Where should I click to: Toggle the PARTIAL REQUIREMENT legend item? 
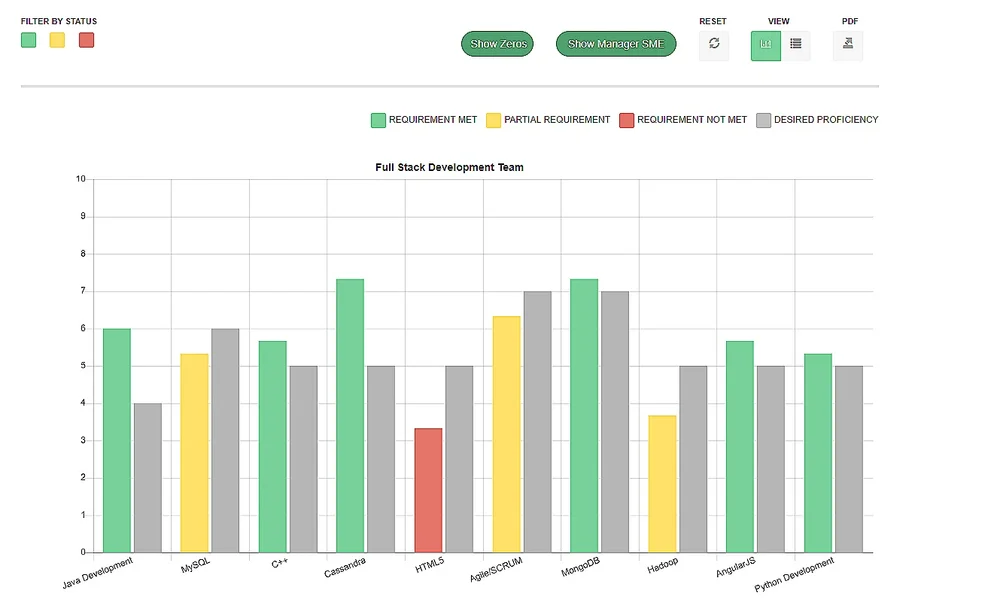click(548, 119)
